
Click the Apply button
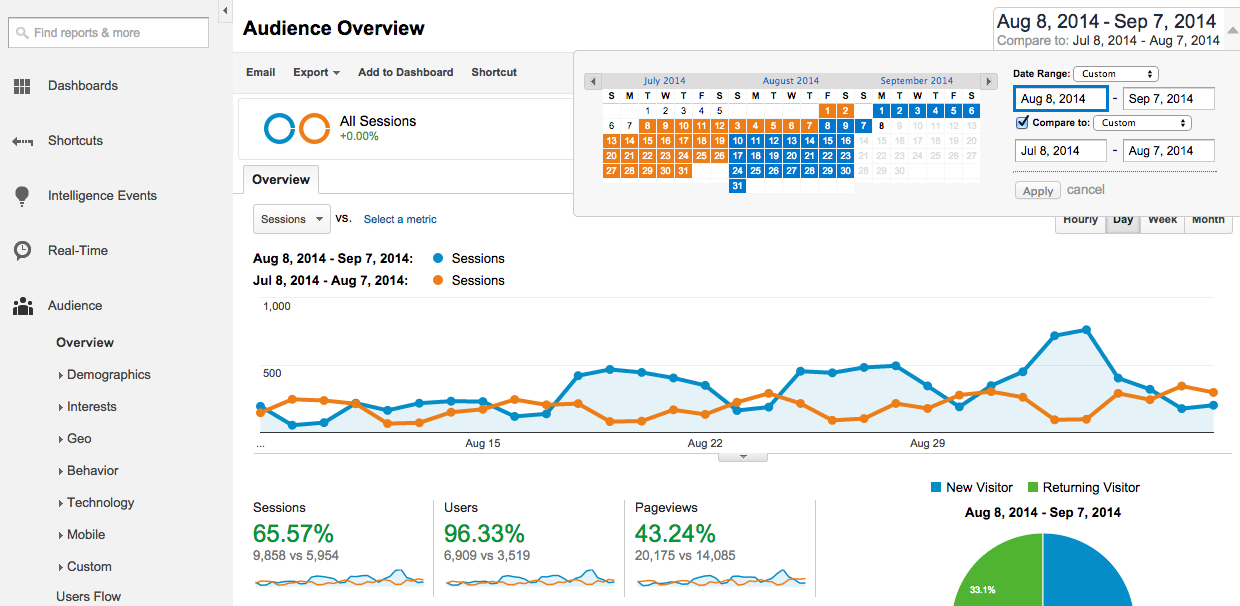[x=1037, y=191]
